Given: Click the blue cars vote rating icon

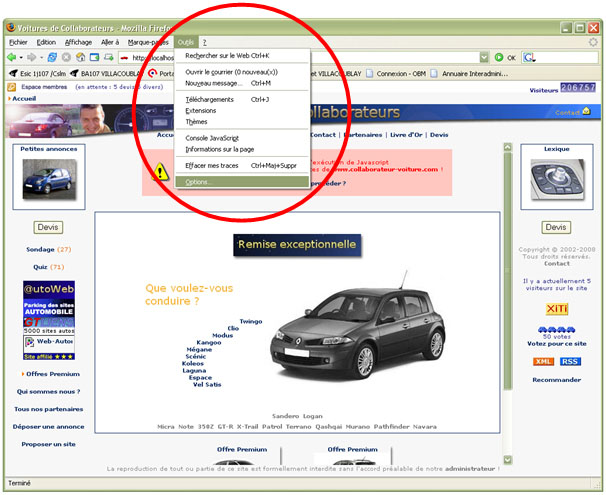Looking at the screenshot, I should pyautogui.click(x=557, y=330).
